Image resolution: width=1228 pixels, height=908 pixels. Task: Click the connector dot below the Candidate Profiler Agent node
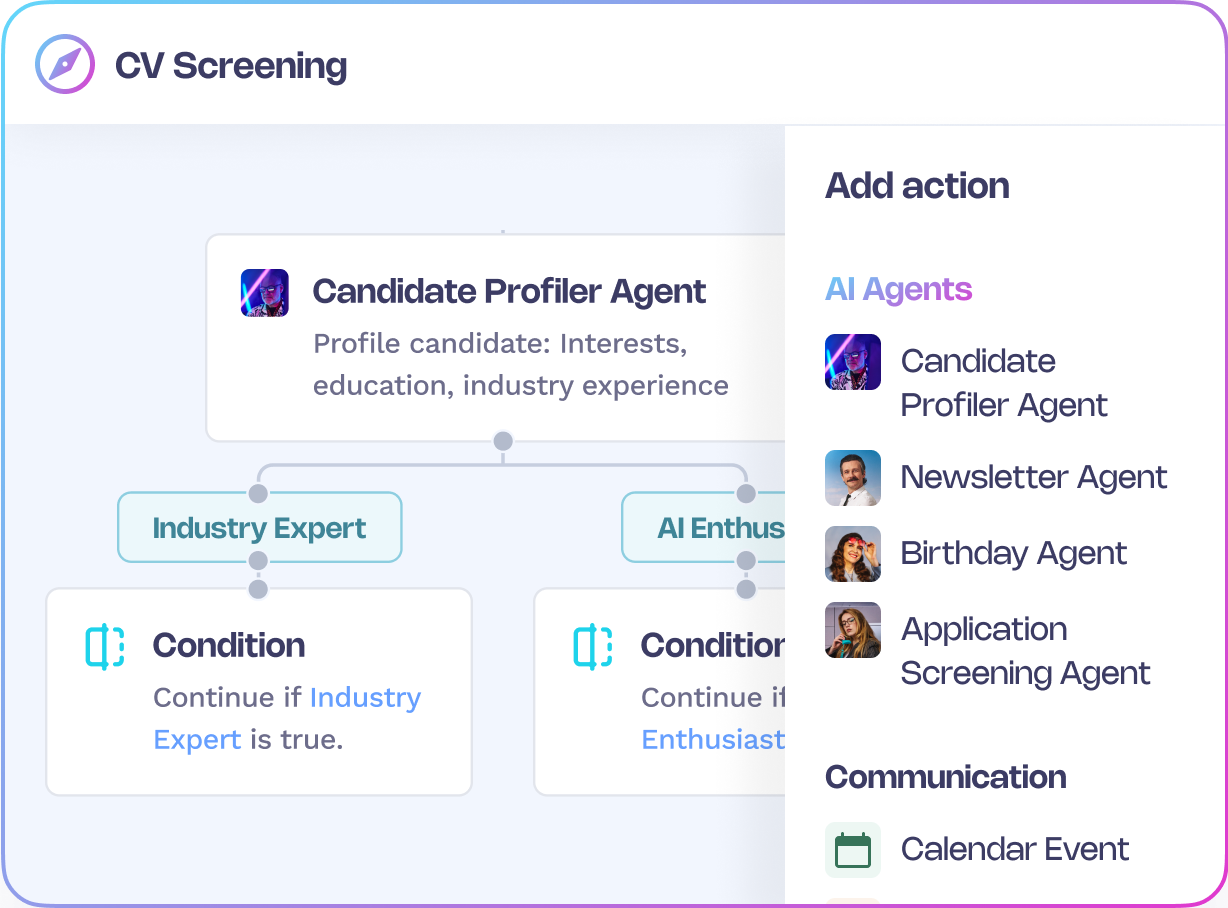tap(503, 441)
